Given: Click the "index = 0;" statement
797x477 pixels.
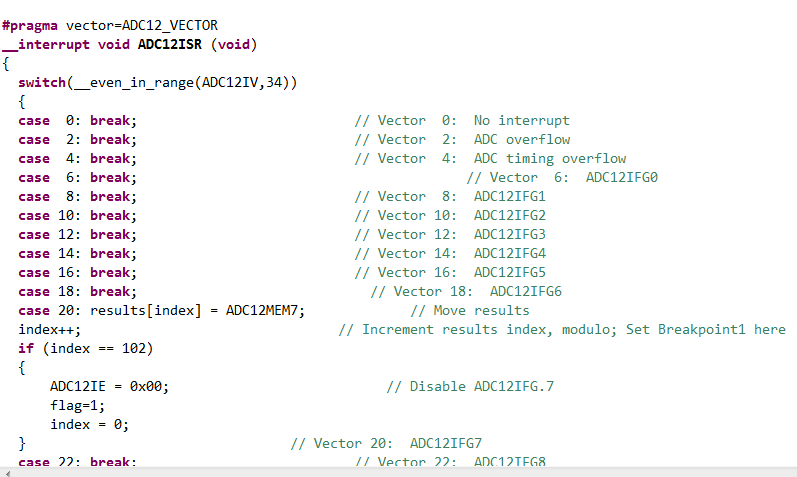Looking at the screenshot, I should pos(89,424).
